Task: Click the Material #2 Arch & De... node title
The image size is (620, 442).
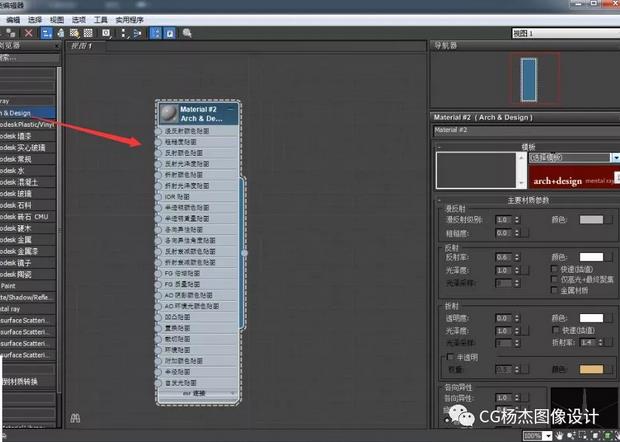Action: (201, 114)
